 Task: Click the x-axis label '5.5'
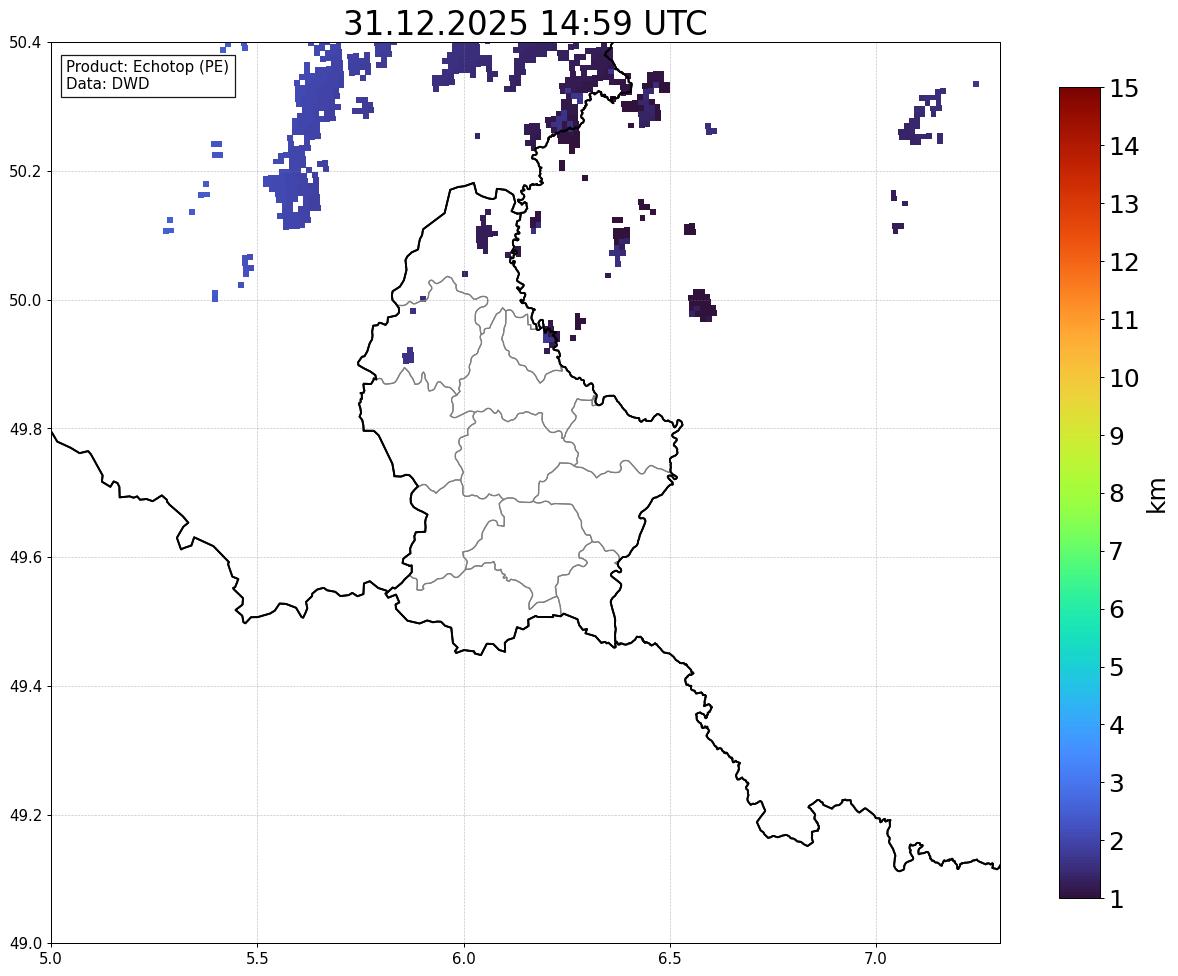coord(258,959)
